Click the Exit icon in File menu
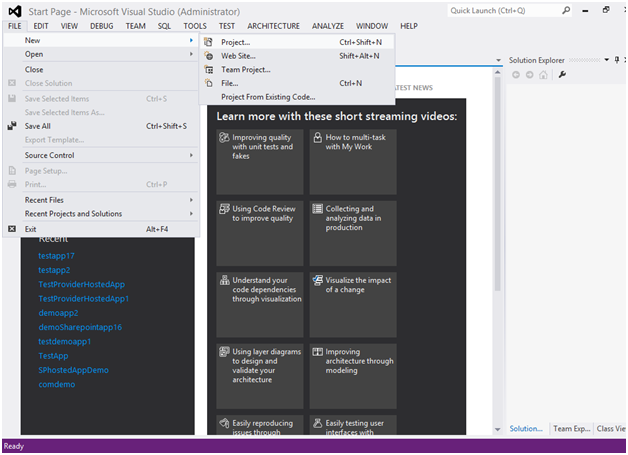Image resolution: width=628 pixels, height=455 pixels. [x=12, y=229]
